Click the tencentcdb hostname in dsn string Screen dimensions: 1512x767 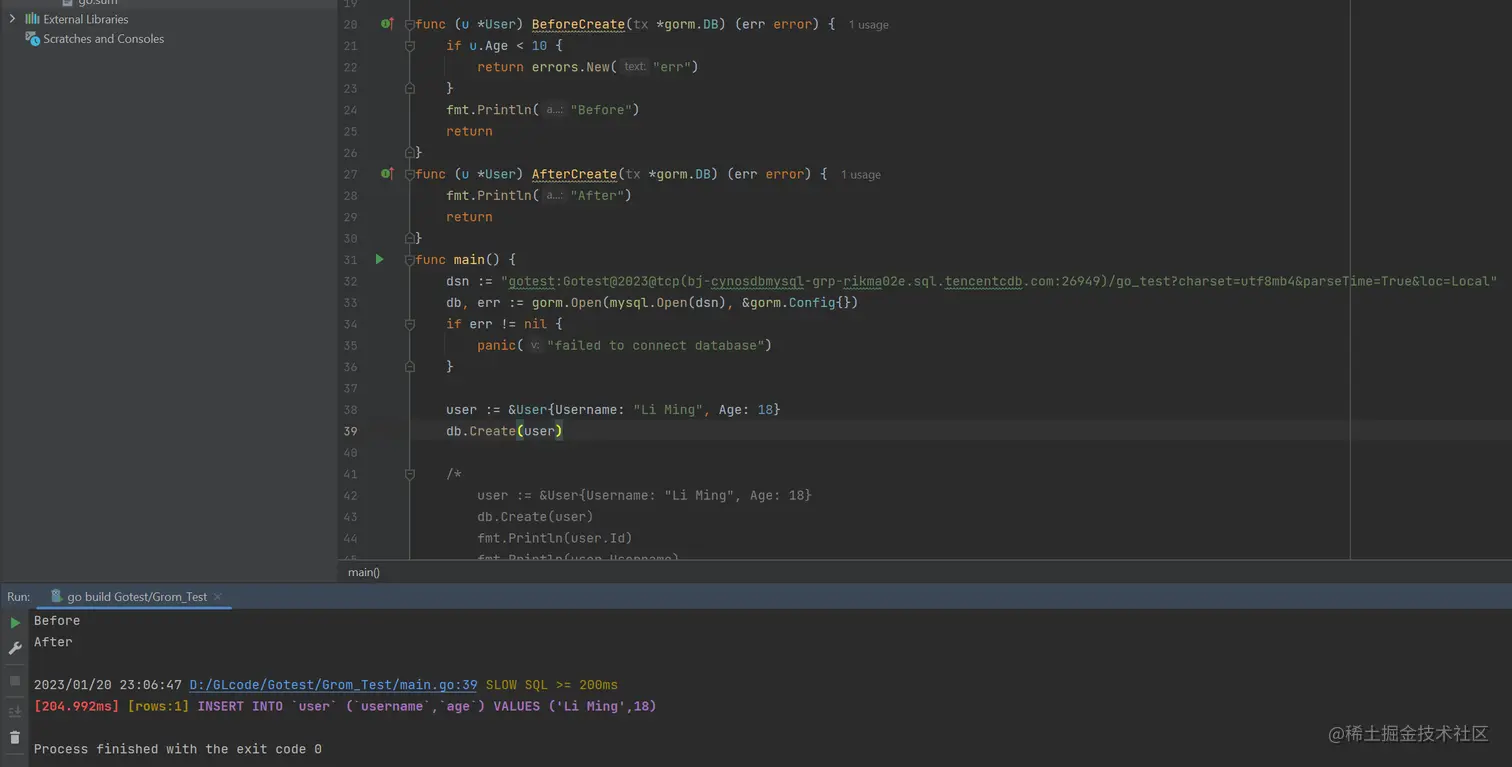[x=983, y=281]
